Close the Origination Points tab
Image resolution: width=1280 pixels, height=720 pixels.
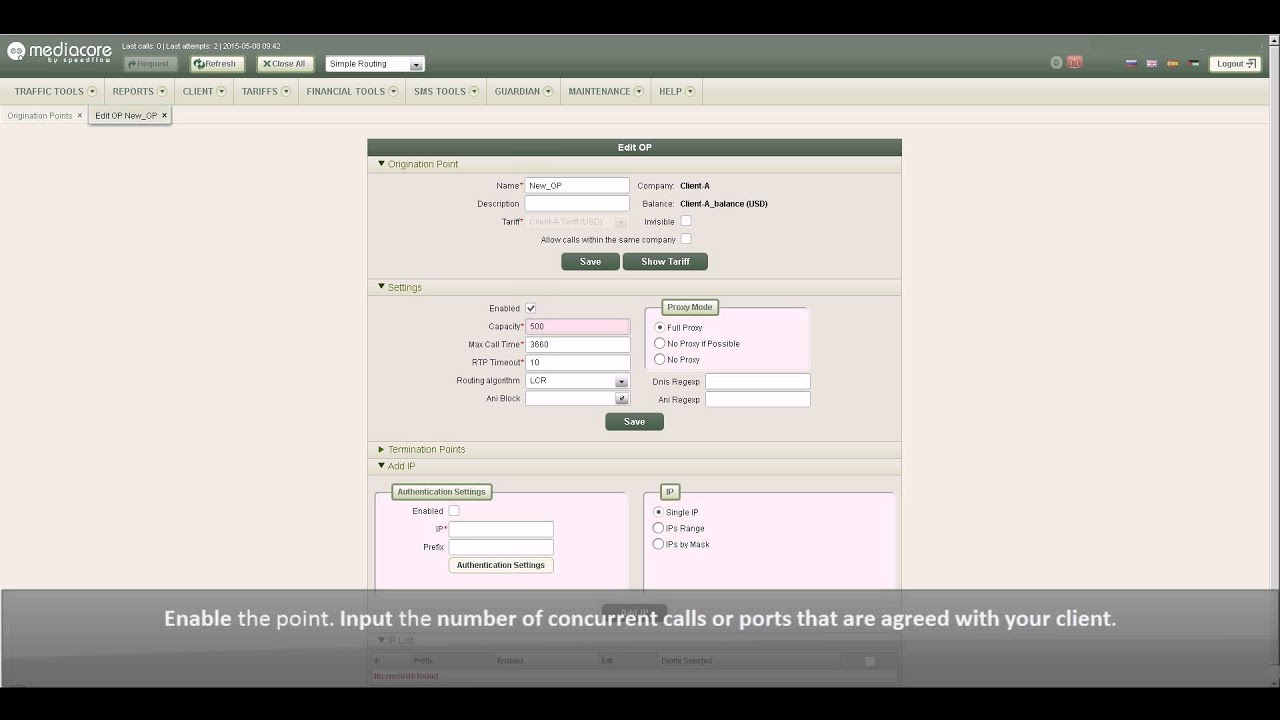point(80,116)
